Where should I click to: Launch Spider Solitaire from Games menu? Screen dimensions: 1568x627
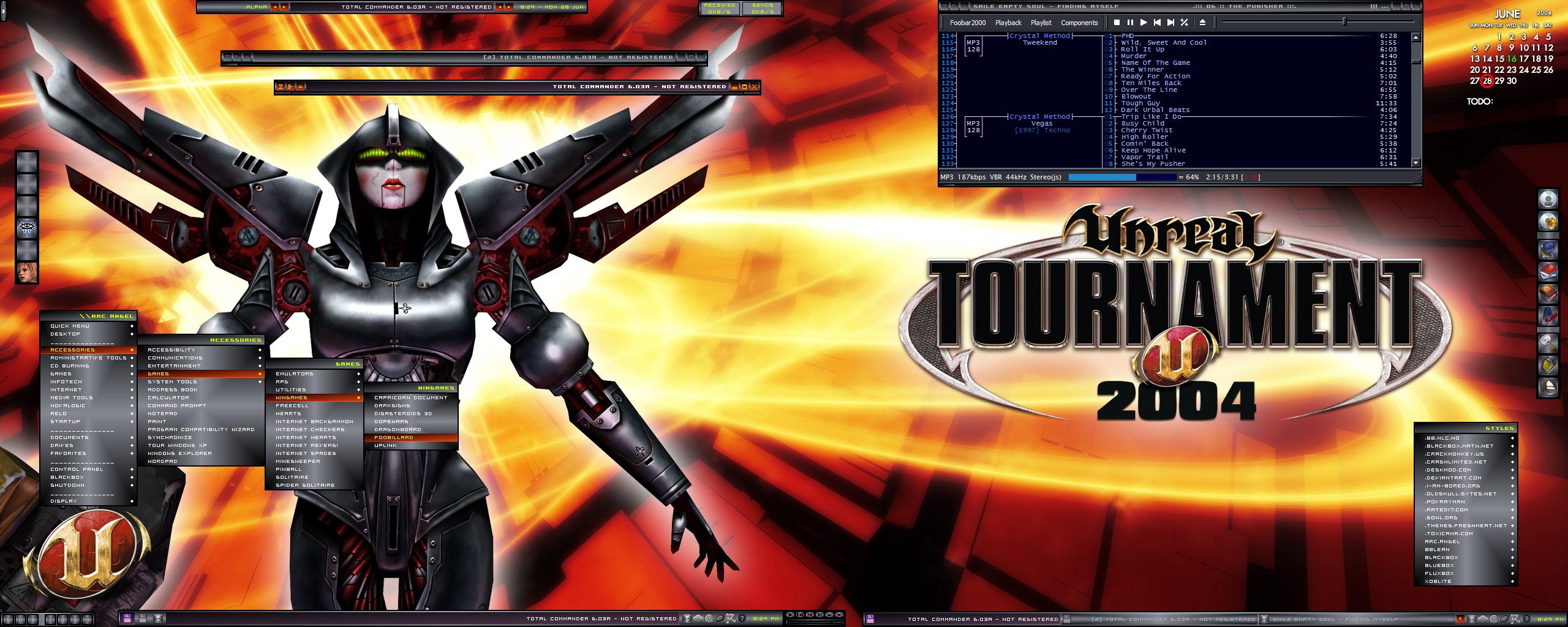314,486
